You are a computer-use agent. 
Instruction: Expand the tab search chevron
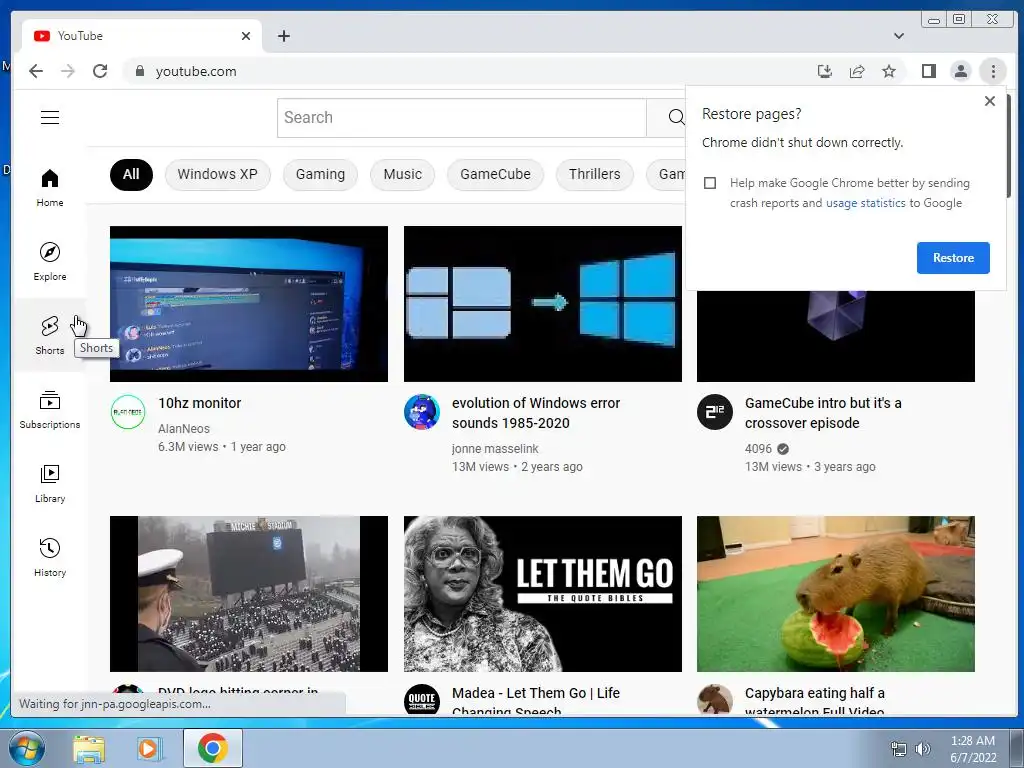899,36
